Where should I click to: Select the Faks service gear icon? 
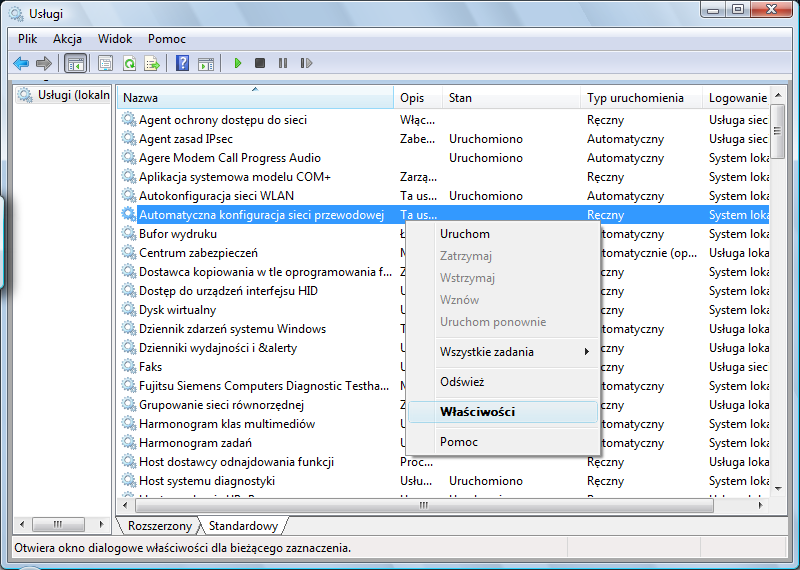point(128,367)
